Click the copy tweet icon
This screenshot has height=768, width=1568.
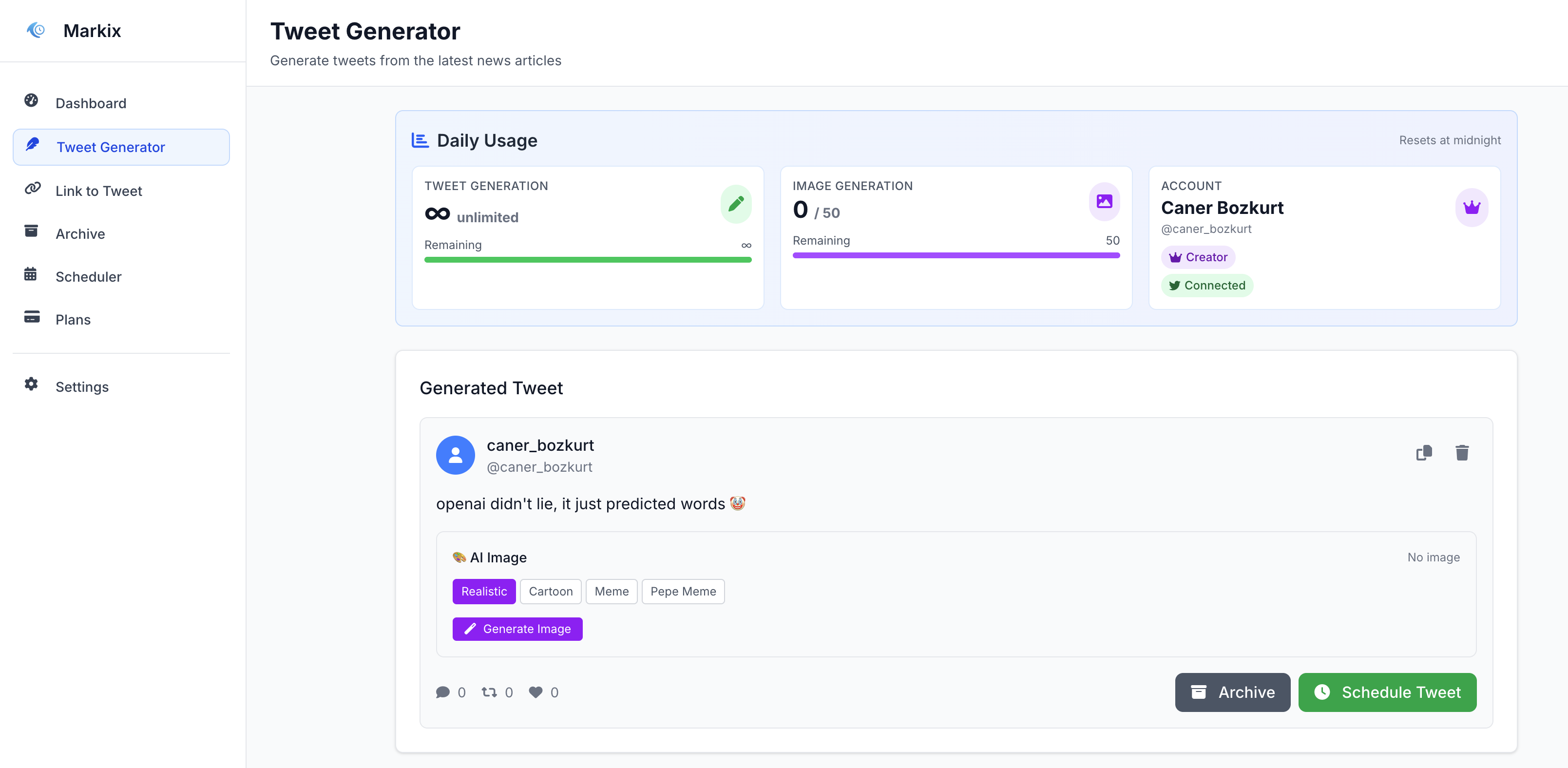tap(1424, 453)
